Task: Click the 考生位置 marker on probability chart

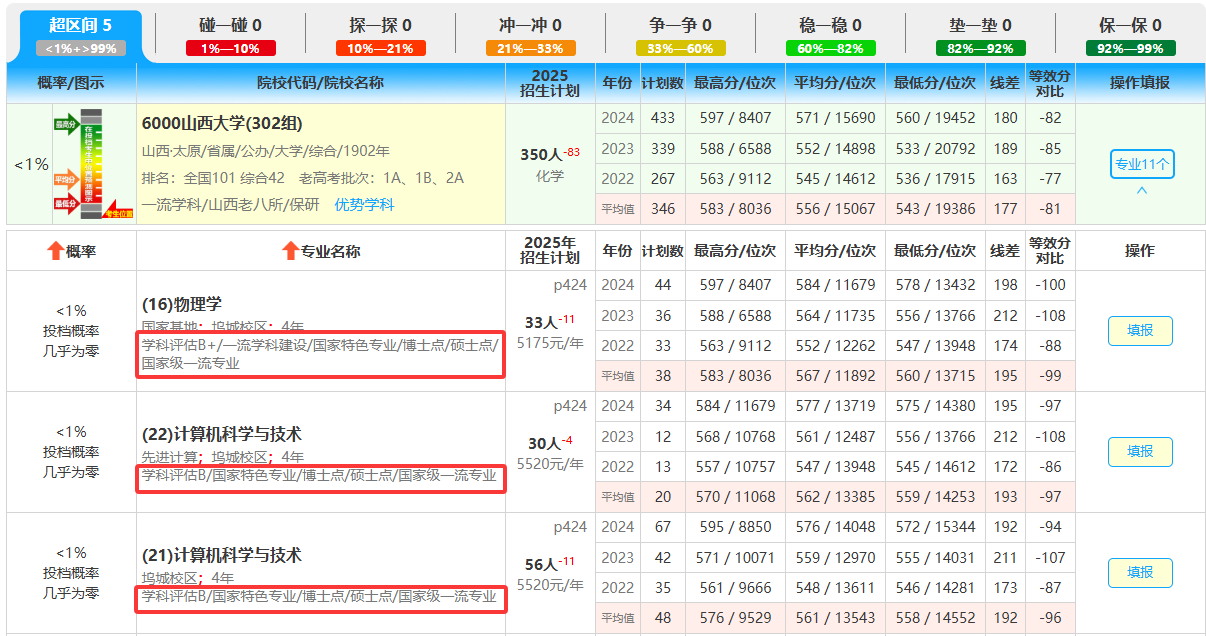Action: click(x=119, y=212)
